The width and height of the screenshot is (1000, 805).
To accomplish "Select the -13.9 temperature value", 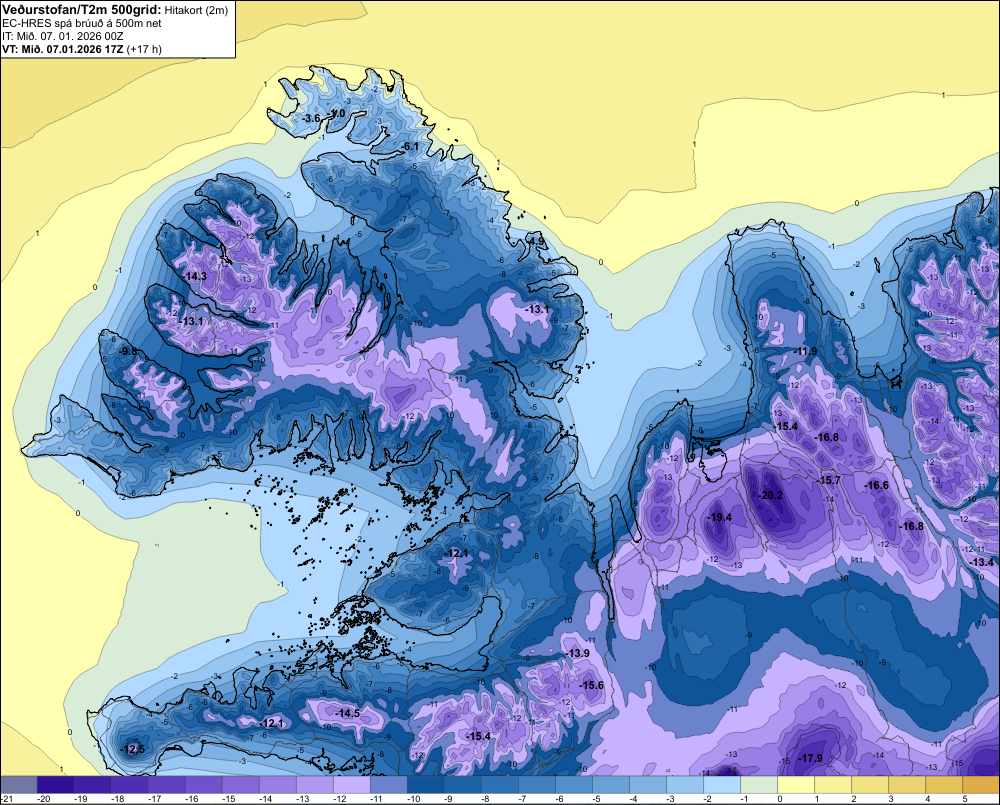I will (578, 653).
